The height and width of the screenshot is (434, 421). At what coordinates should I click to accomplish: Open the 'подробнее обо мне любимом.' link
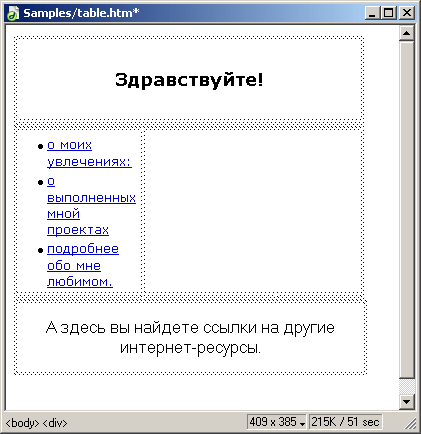[x=83, y=265]
